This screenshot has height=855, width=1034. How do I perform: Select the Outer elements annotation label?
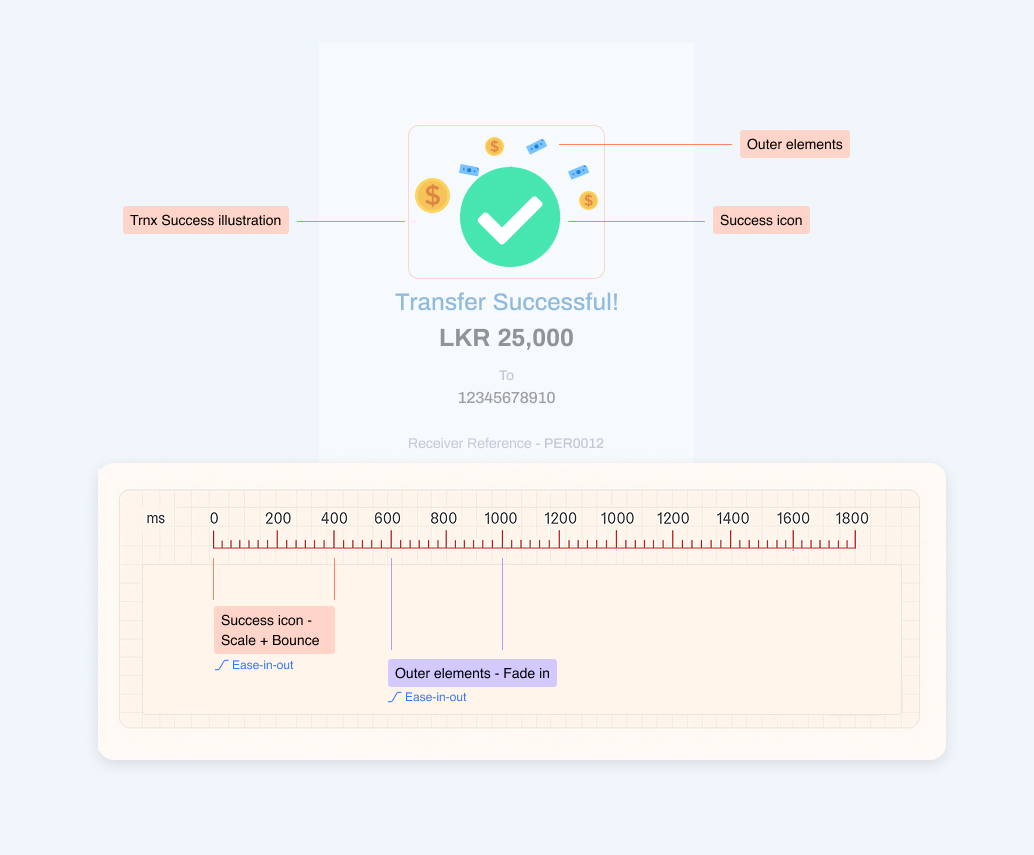795,144
